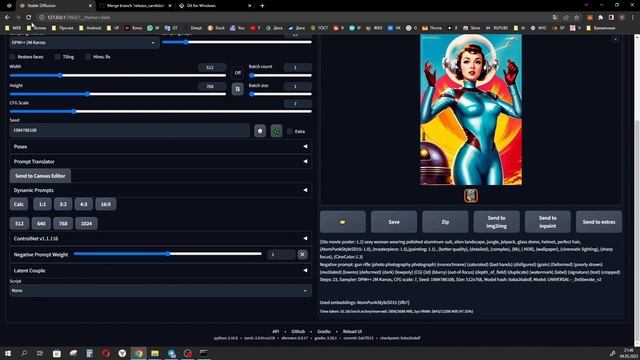Click the random seed dice icon
Screen dimensions: 640x360
260,131
